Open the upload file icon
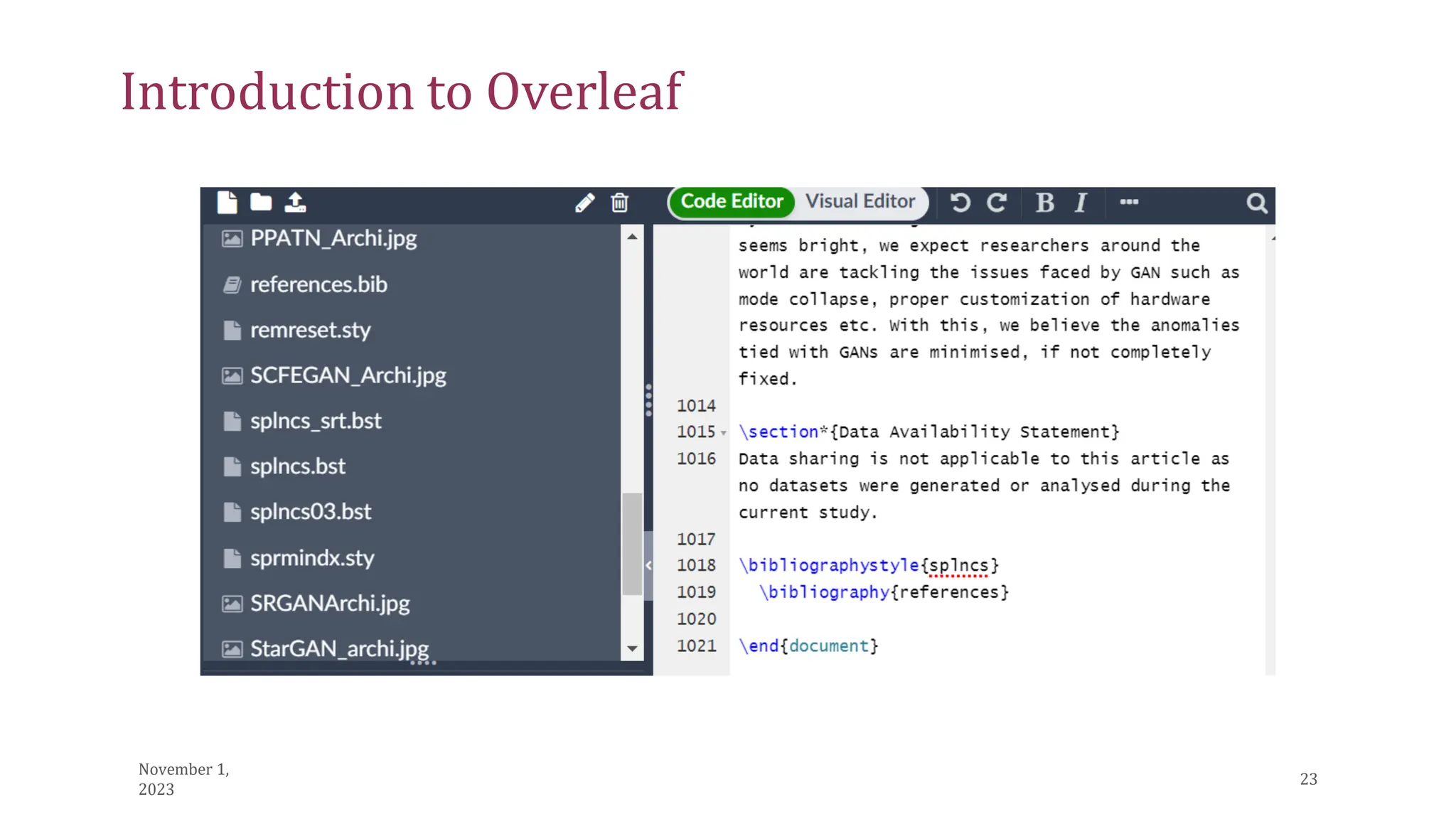This screenshot has height=819, width=1456. click(295, 203)
